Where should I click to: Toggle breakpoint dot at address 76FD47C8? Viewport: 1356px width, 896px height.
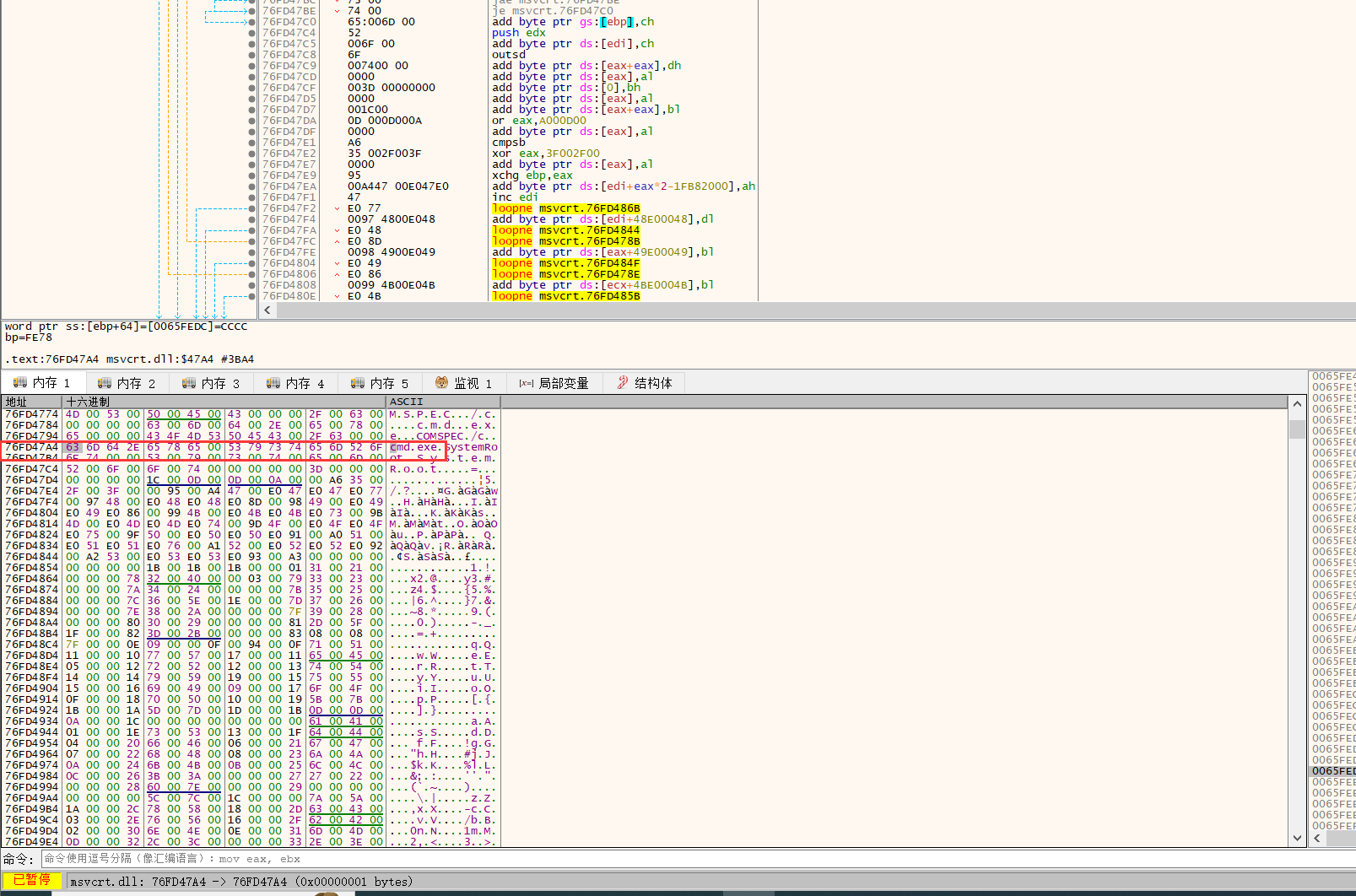pyautogui.click(x=251, y=55)
